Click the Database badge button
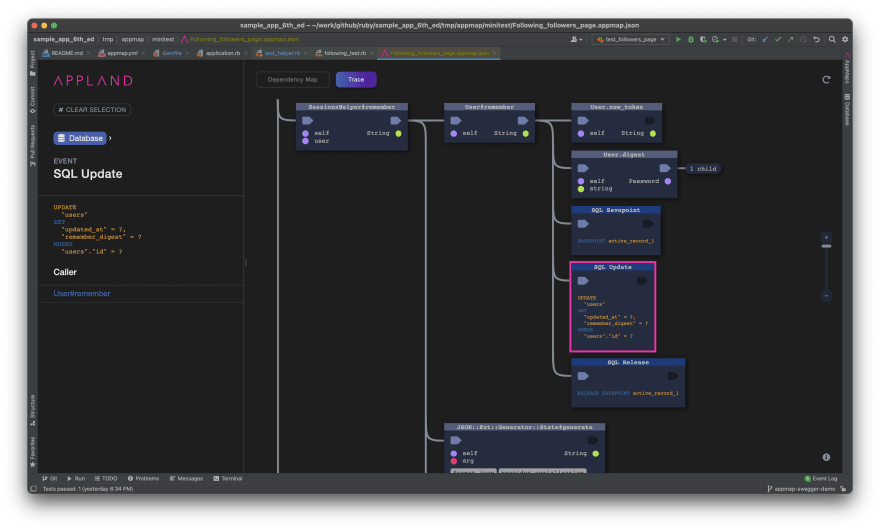 (80, 138)
